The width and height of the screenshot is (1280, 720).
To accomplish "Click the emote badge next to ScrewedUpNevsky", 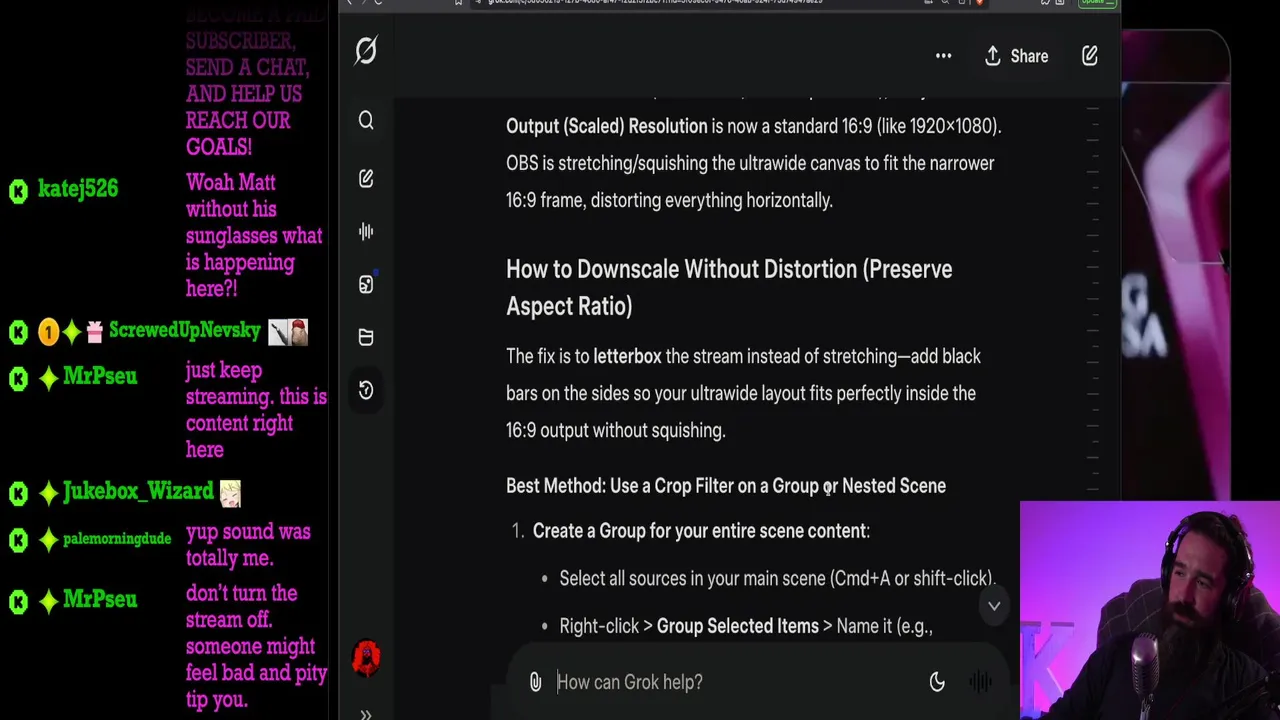I will coord(288,332).
